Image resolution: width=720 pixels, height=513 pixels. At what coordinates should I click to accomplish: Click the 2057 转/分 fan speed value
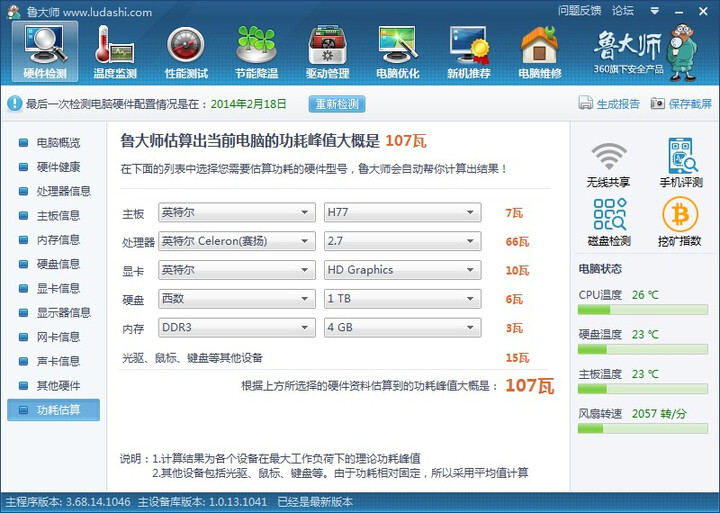point(659,414)
